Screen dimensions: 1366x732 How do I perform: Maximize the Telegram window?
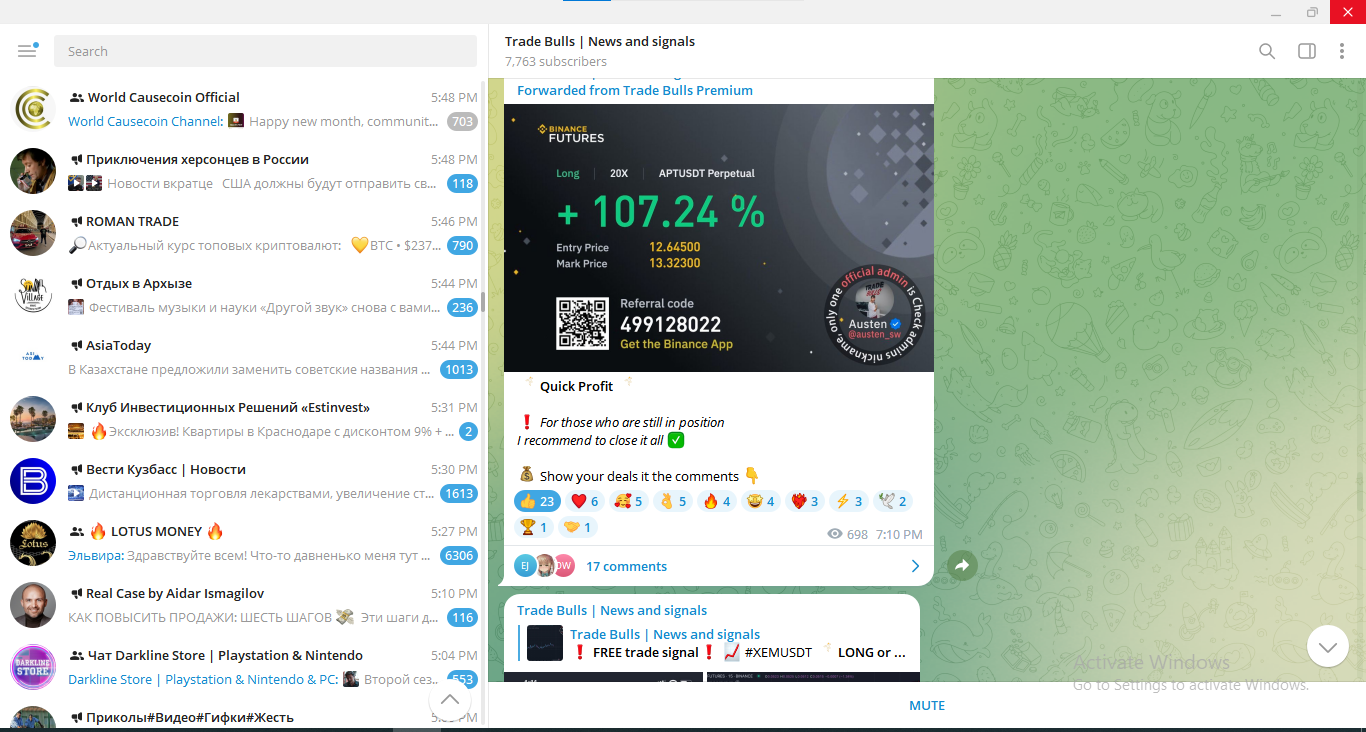1312,12
